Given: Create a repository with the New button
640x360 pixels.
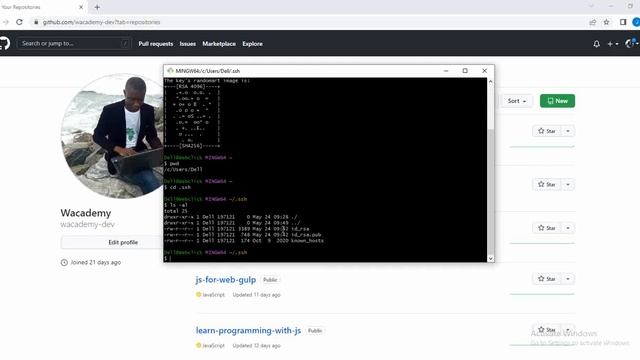Looking at the screenshot, I should (x=557, y=101).
